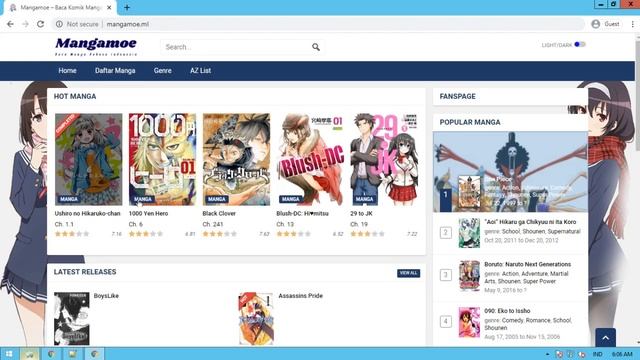Open the 090: Eko to Issho thumbnail
Screen dimensions: 640x360
(x=469, y=322)
